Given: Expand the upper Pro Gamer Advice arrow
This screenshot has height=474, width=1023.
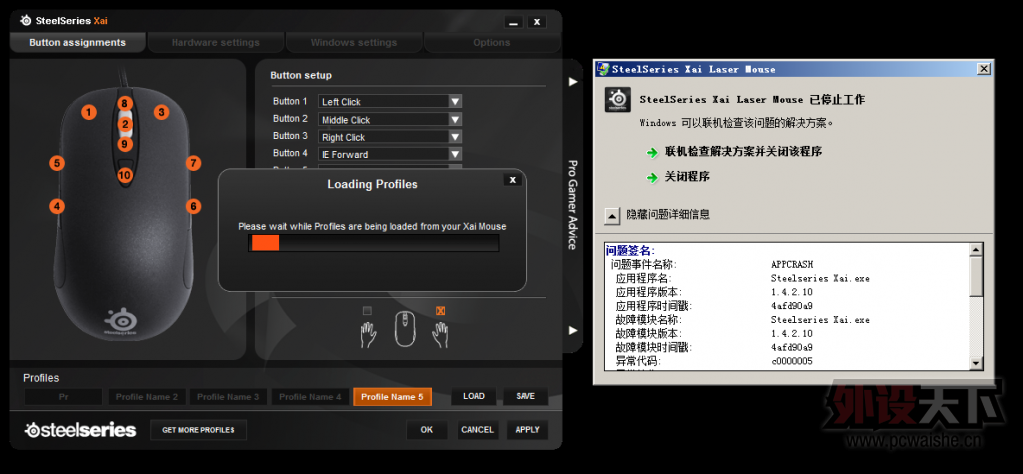Looking at the screenshot, I should (x=573, y=82).
